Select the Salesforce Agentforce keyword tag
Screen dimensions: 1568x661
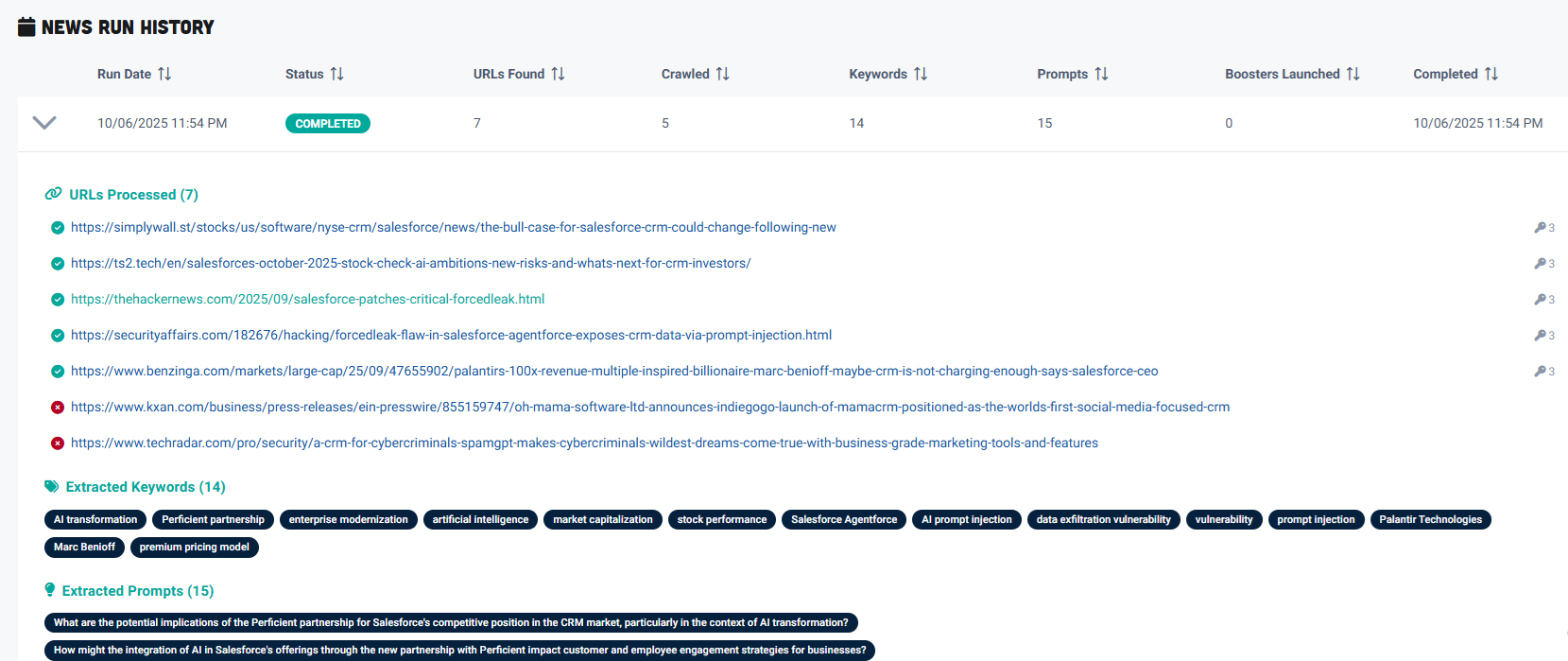click(844, 519)
